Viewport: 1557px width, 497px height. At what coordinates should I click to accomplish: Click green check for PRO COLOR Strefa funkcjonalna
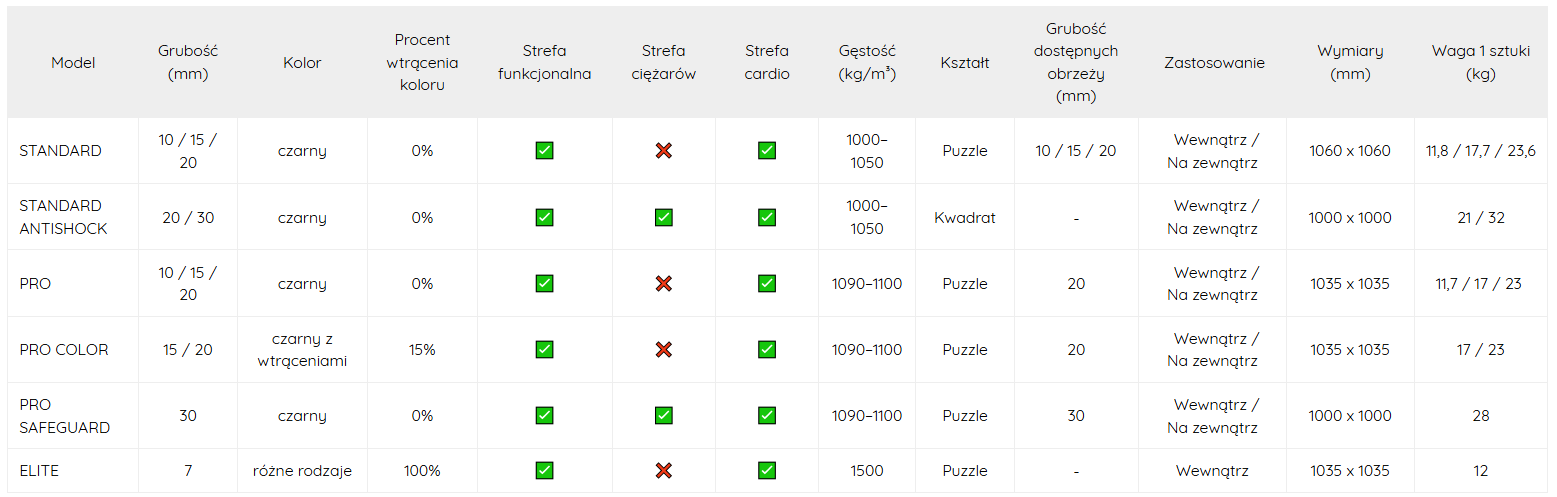point(544,350)
